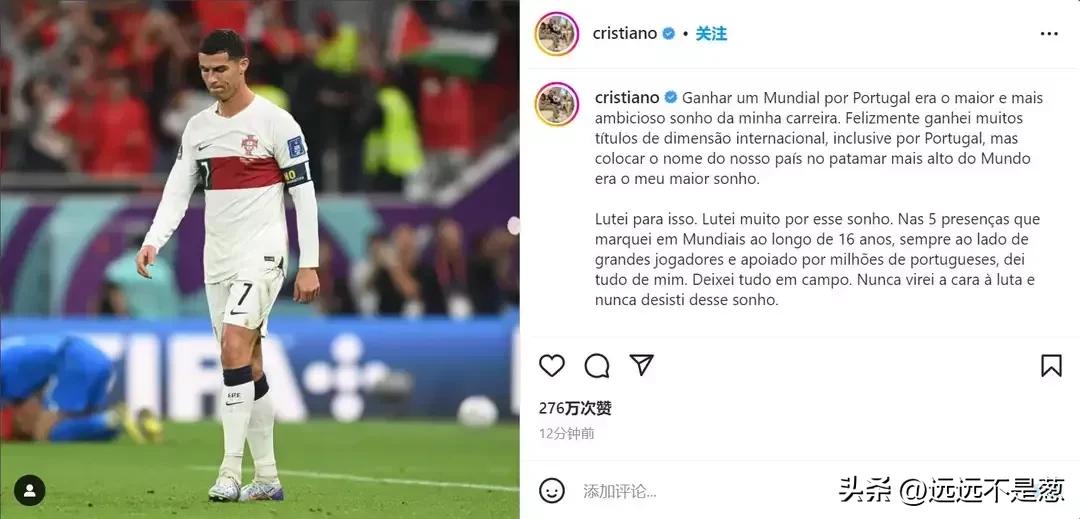The image size is (1080, 519).
Task: Click the post photo of the player
Action: pyautogui.click(x=260, y=260)
